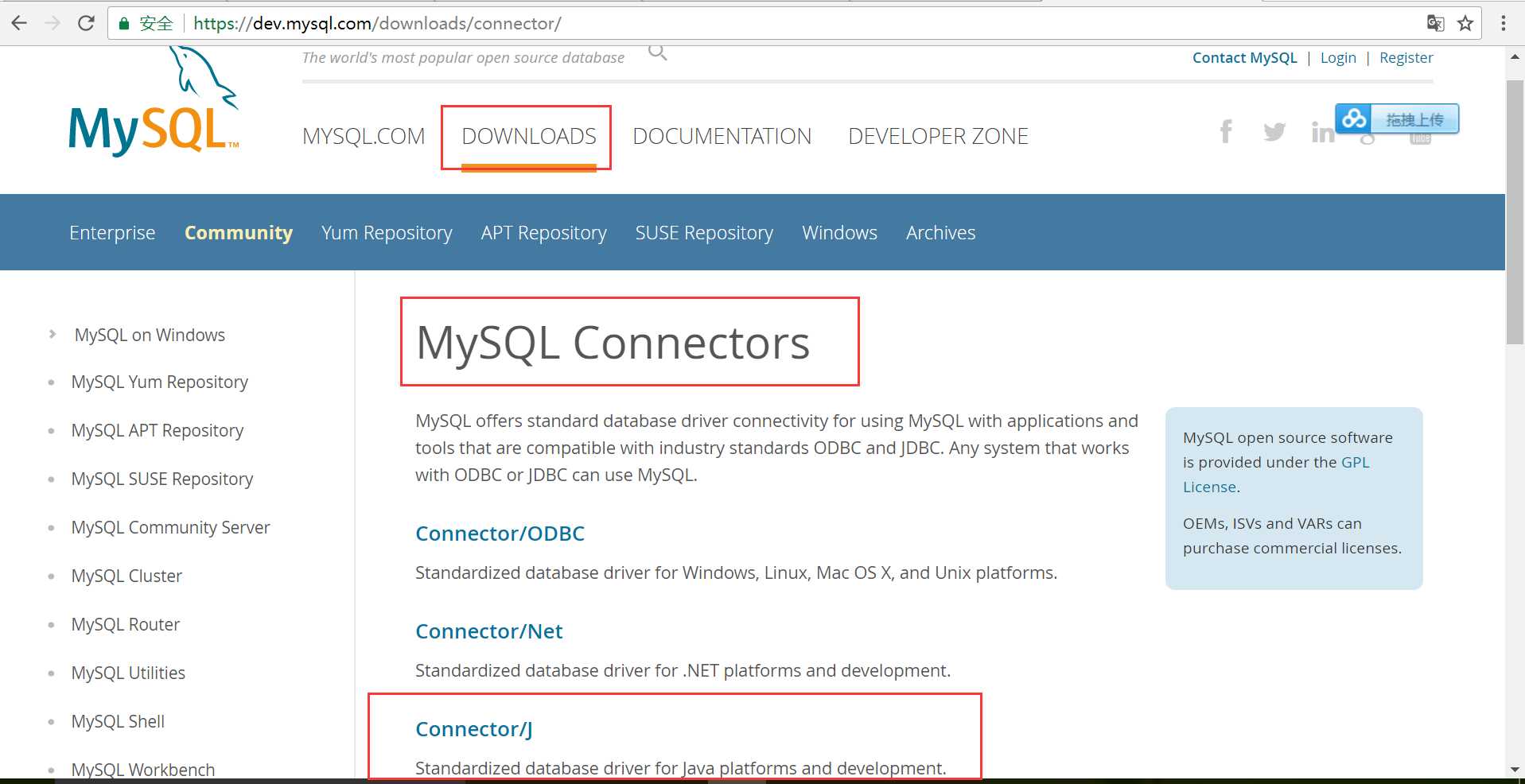Reload the page with the refresh icon
1525x784 pixels.
pyautogui.click(x=86, y=23)
